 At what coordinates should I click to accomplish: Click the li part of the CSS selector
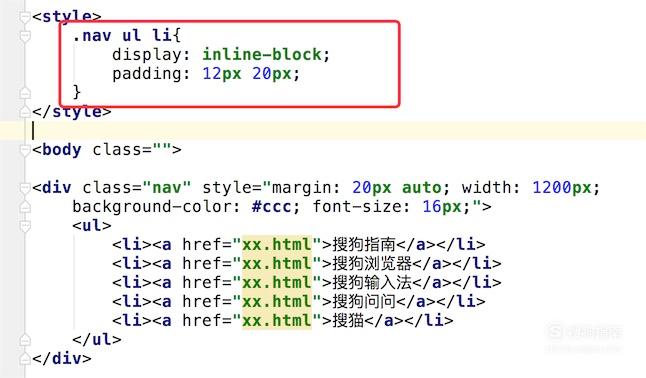point(162,35)
